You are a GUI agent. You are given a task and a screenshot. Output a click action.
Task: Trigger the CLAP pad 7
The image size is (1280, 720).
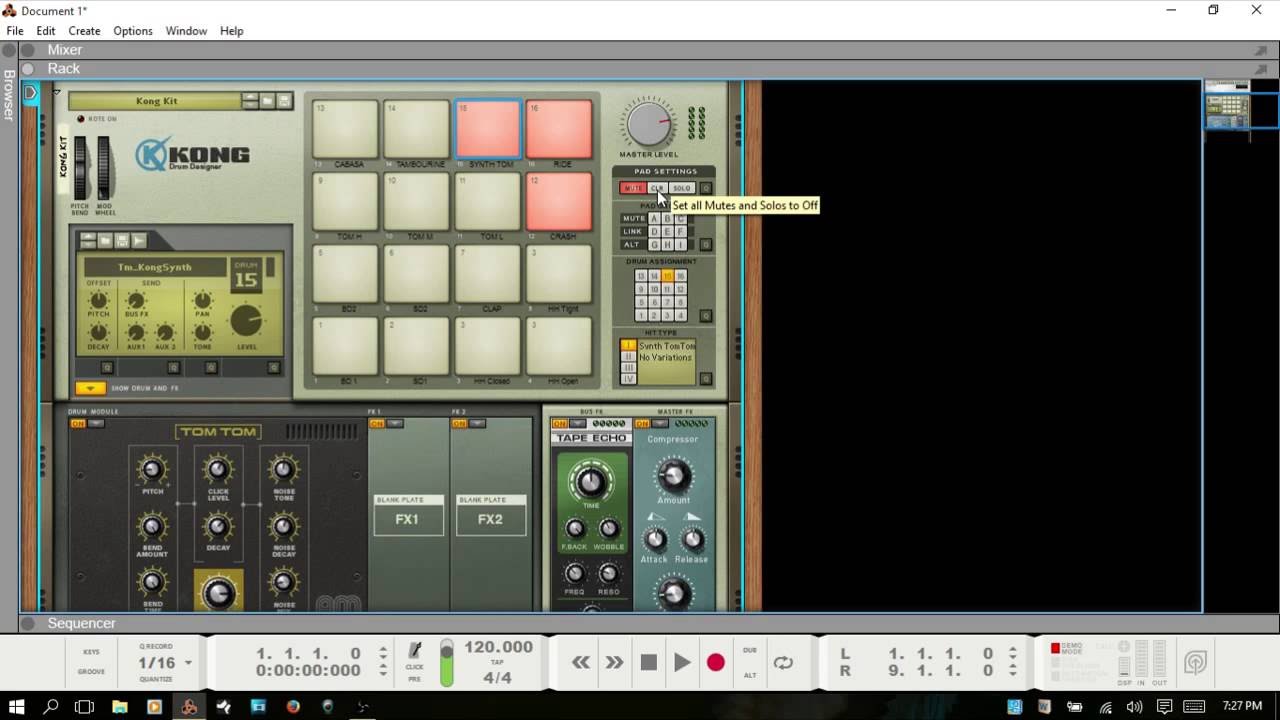pos(488,274)
